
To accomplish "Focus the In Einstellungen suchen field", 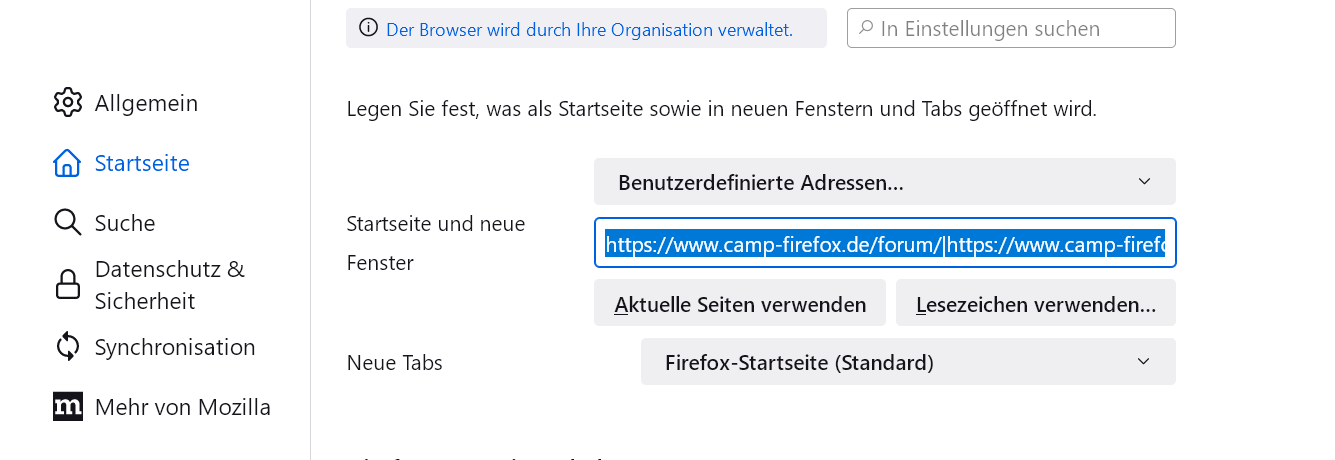I will tap(1020, 29).
